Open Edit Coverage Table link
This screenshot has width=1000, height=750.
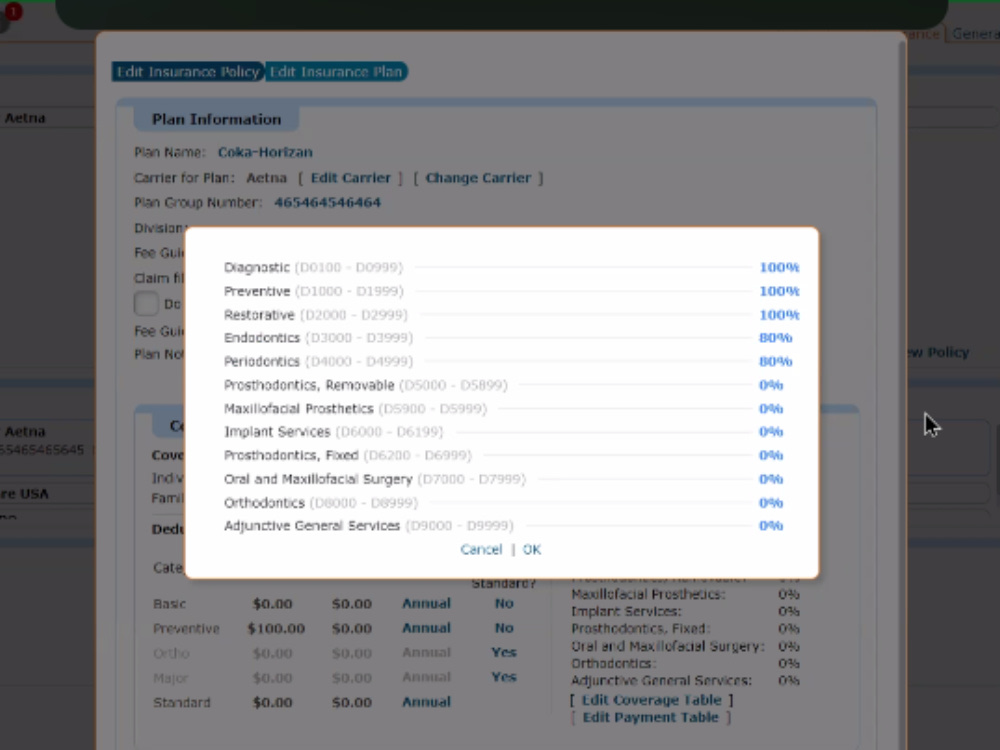tap(651, 700)
